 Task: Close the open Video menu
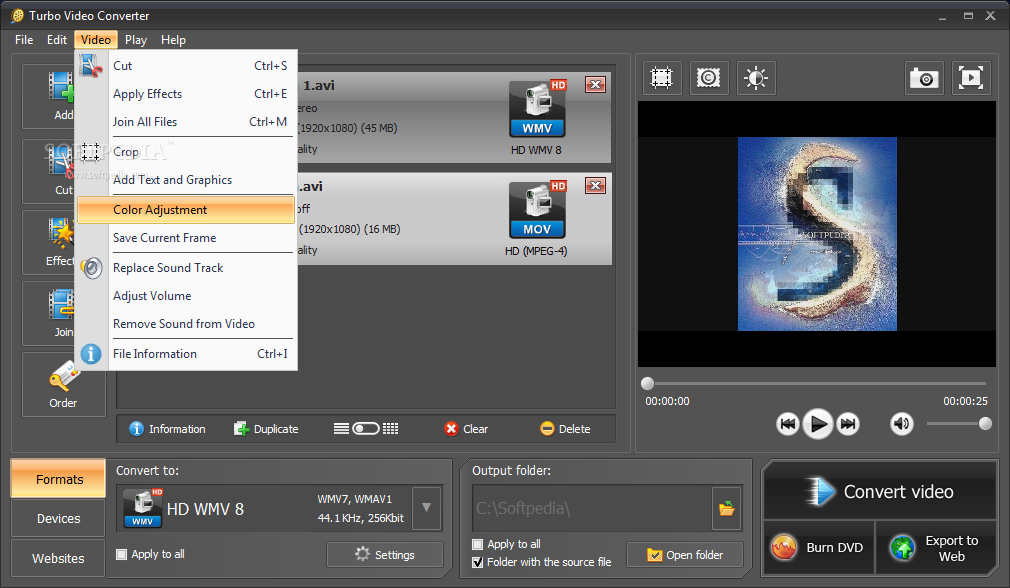click(x=96, y=40)
